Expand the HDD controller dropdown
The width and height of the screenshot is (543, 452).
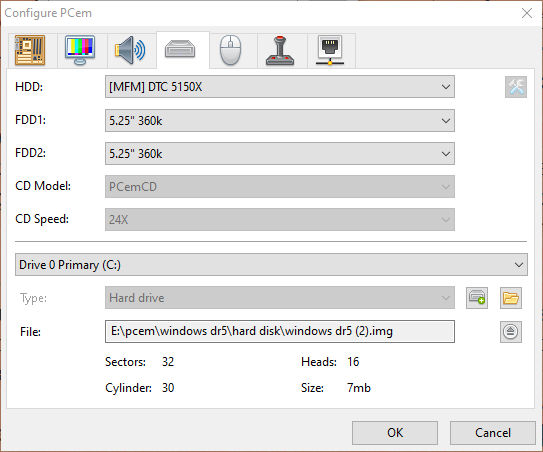280,87
